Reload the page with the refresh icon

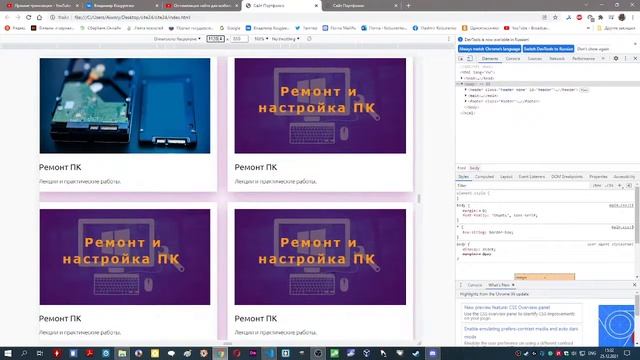(29, 17)
